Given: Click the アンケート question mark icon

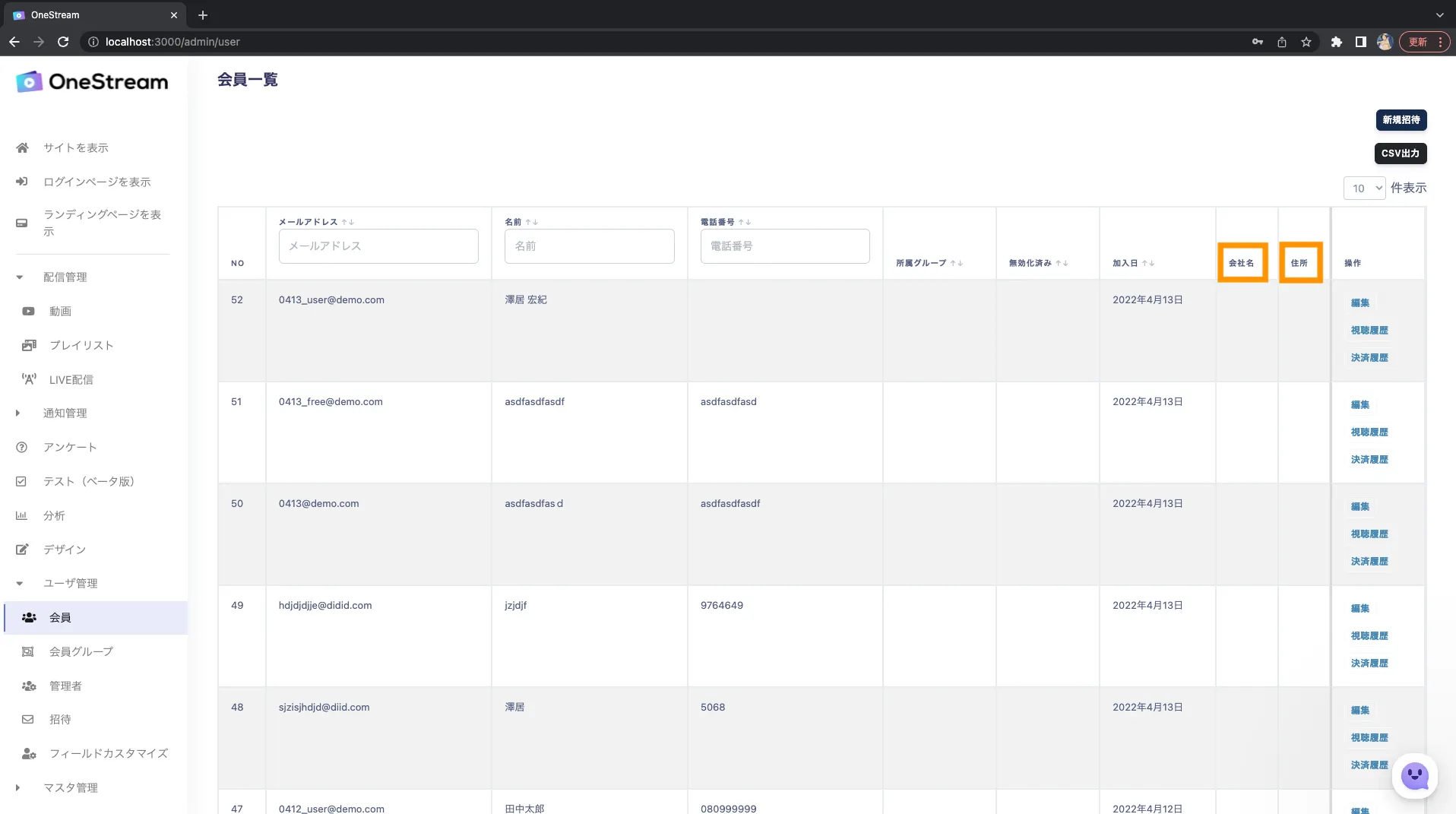Looking at the screenshot, I should click(22, 447).
